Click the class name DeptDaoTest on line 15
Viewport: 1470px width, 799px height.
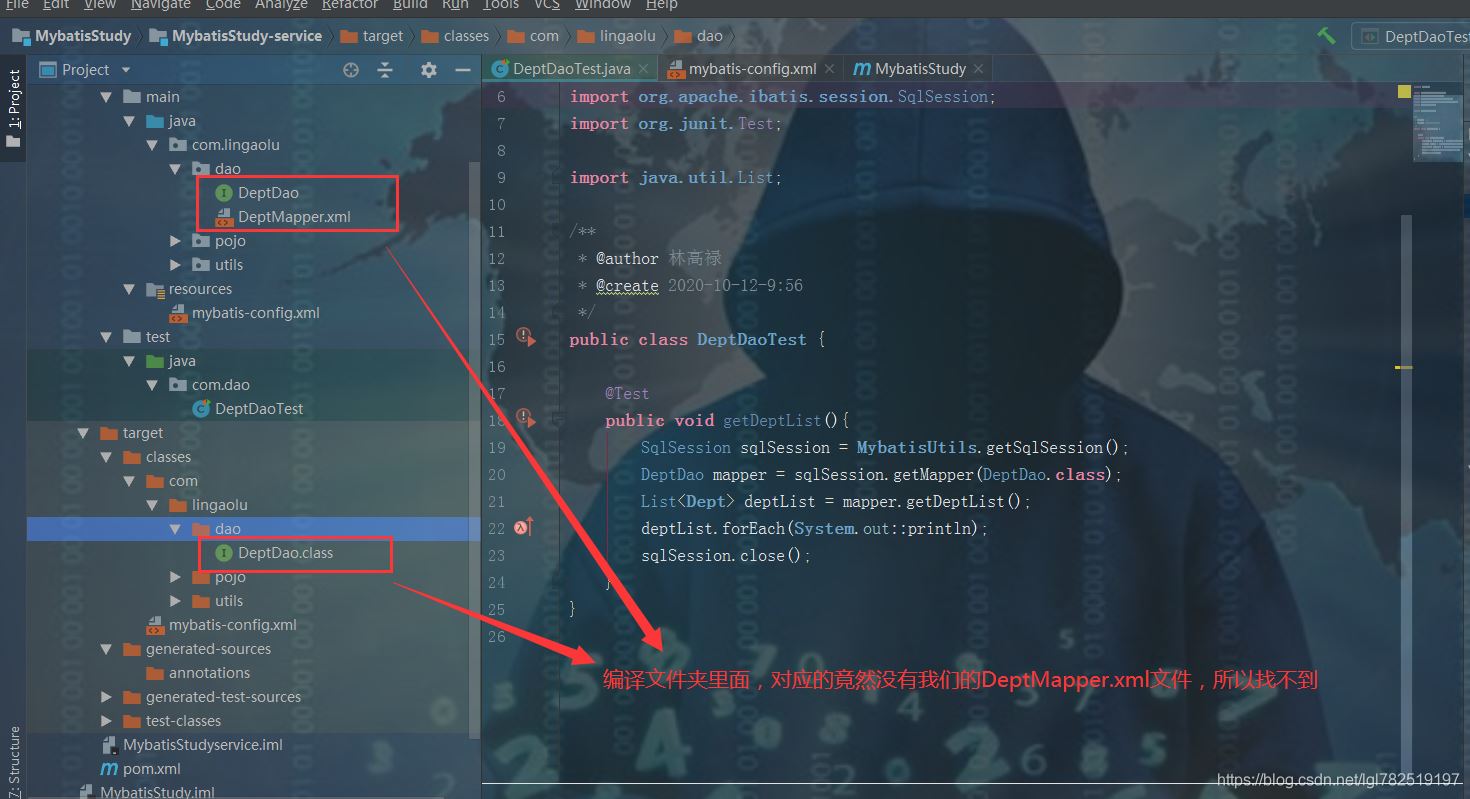(752, 339)
